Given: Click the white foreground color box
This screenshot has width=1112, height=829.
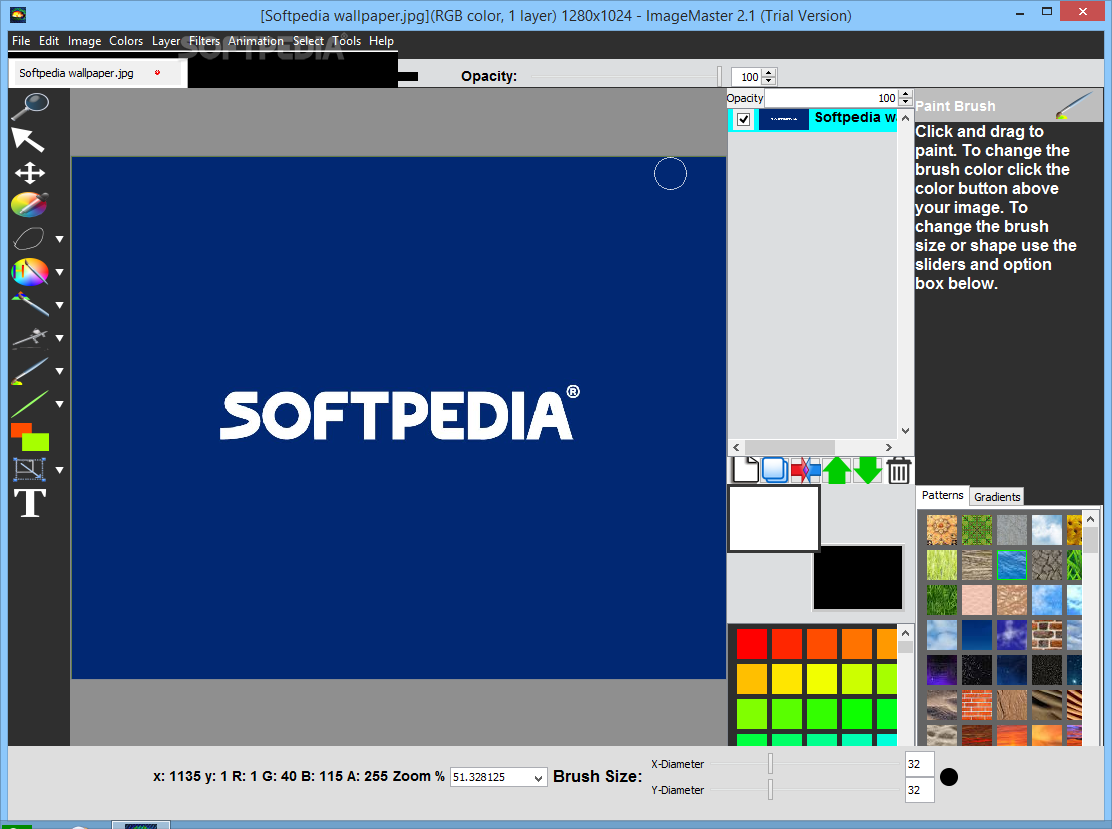Looking at the screenshot, I should (774, 518).
